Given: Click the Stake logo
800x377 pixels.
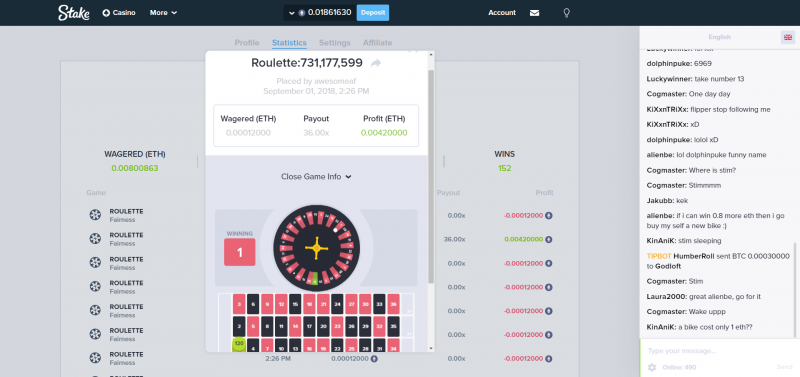Looking at the screenshot, I should [x=73, y=13].
